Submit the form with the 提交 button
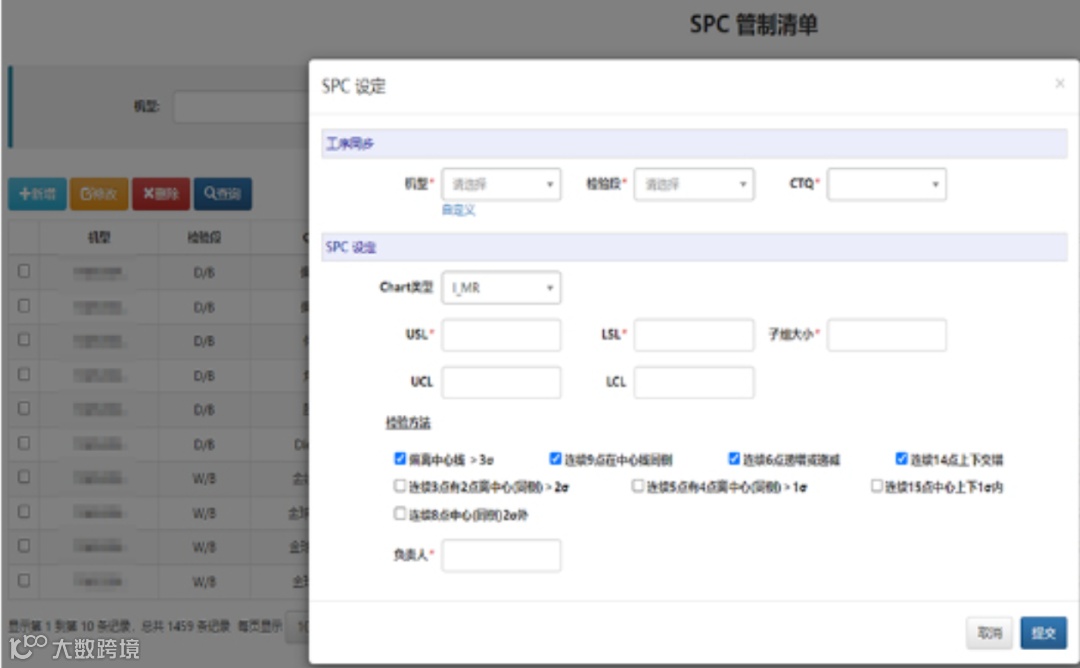Screen dimensions: 1080x668 tap(1043, 633)
